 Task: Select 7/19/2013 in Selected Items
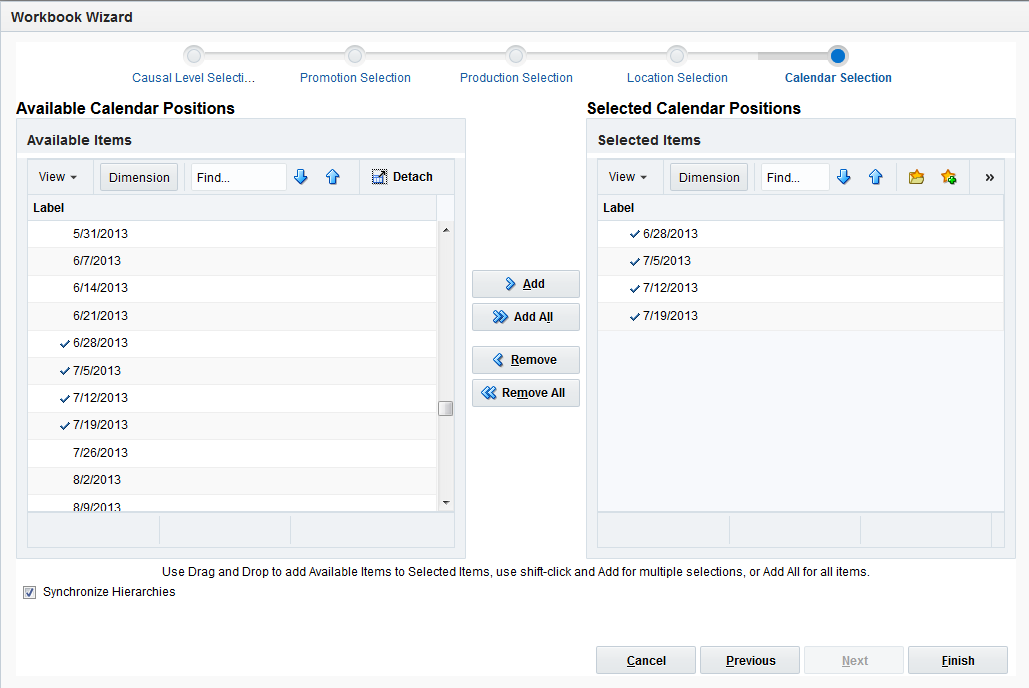point(801,316)
